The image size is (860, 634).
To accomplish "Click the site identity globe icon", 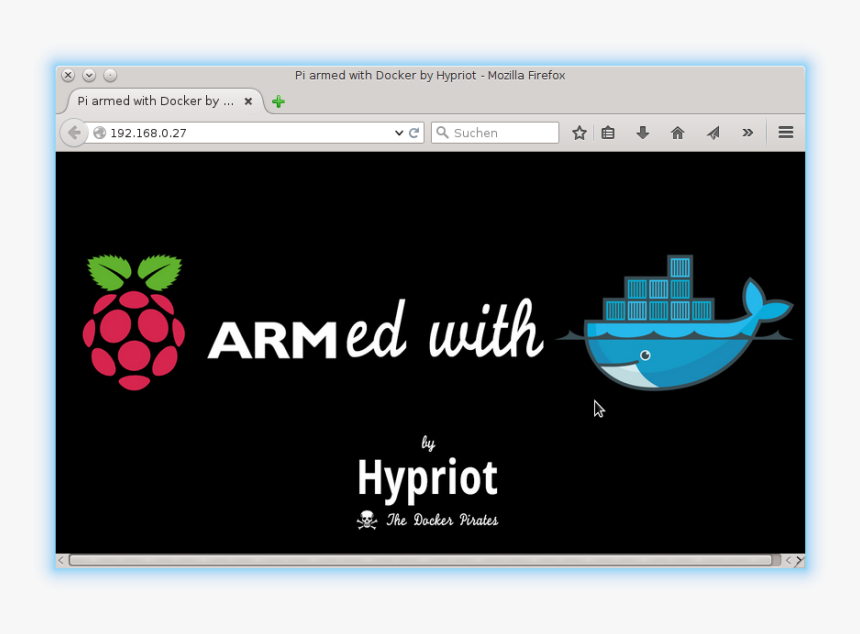I will click(x=99, y=133).
